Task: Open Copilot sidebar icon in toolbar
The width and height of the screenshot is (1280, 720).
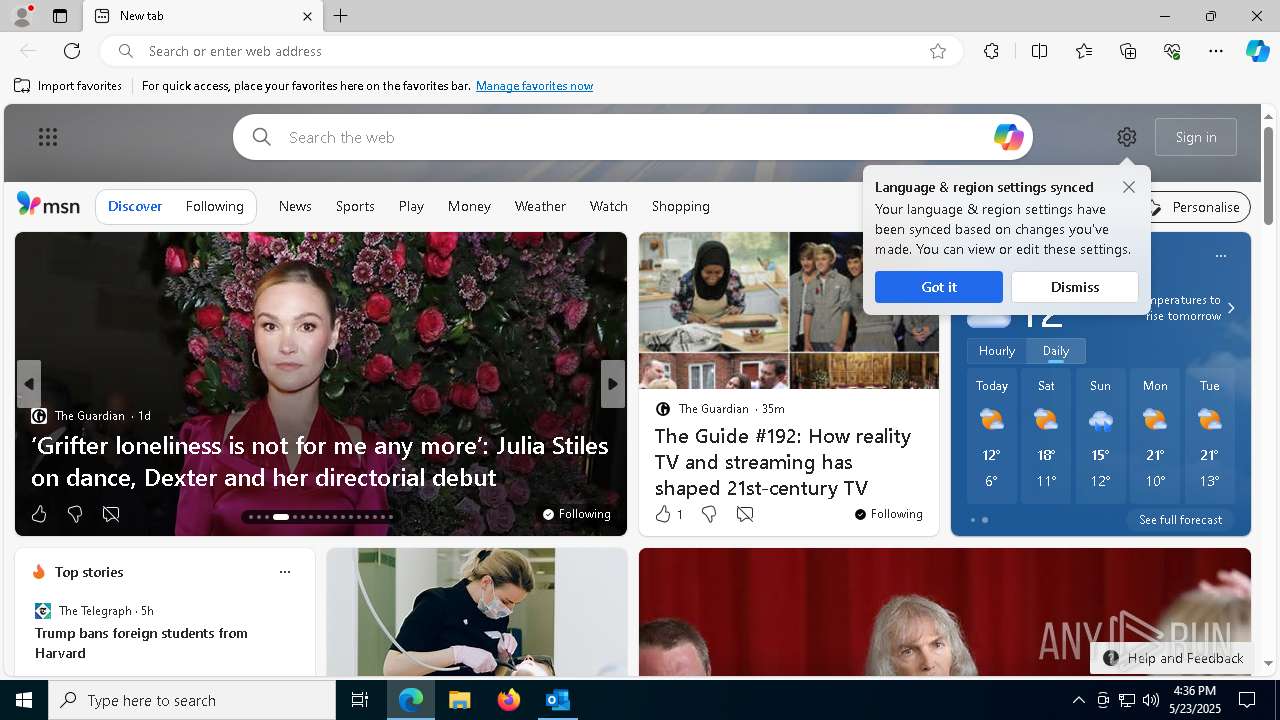Action: point(1257,51)
